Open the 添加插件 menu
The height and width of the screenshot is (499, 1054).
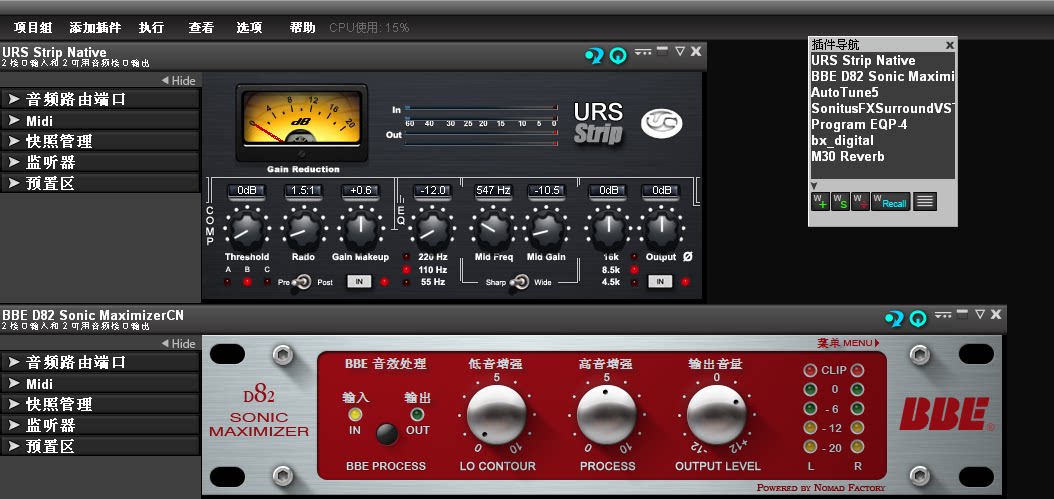point(95,28)
